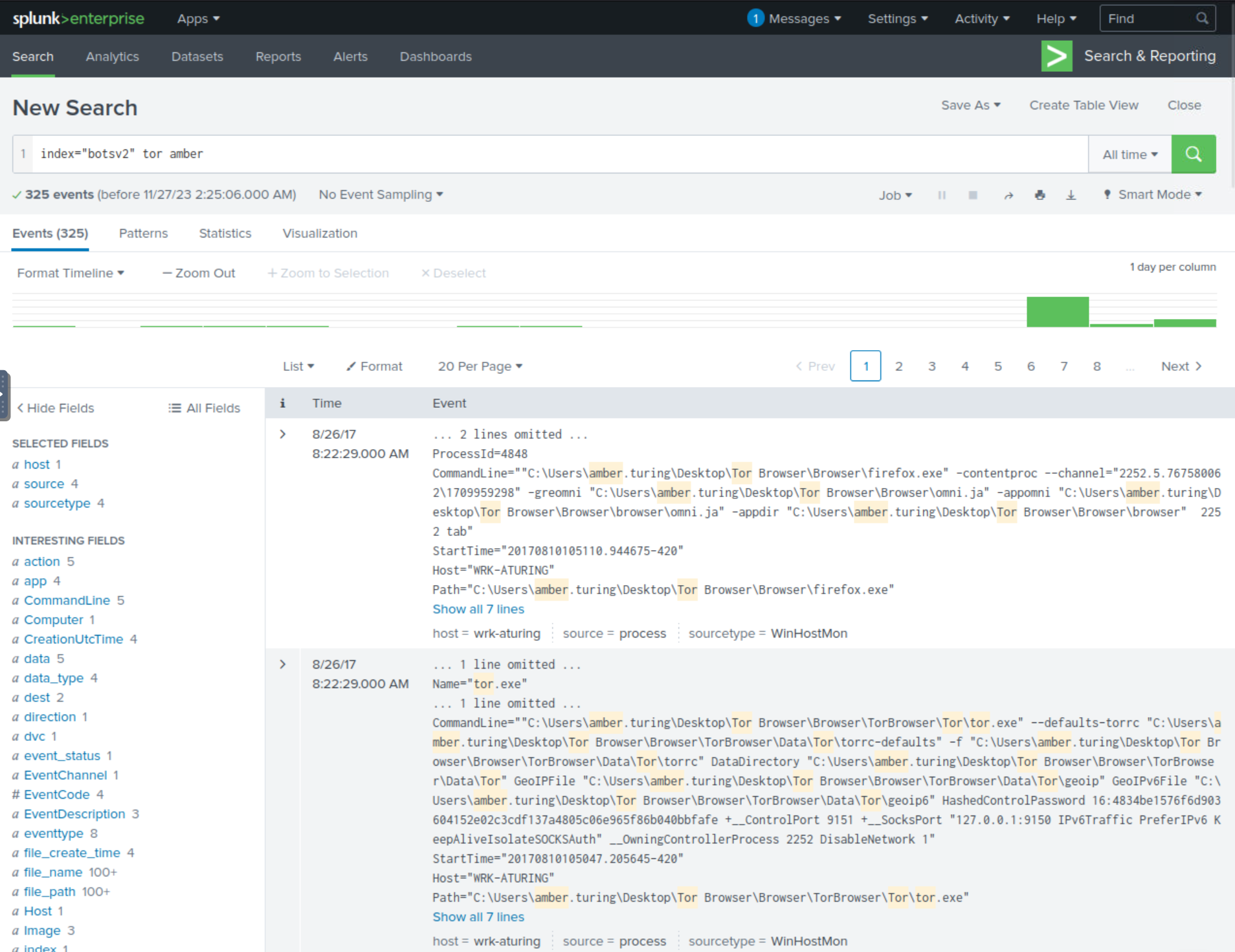Click Create Table View
The height and width of the screenshot is (952, 1235).
(x=1084, y=105)
